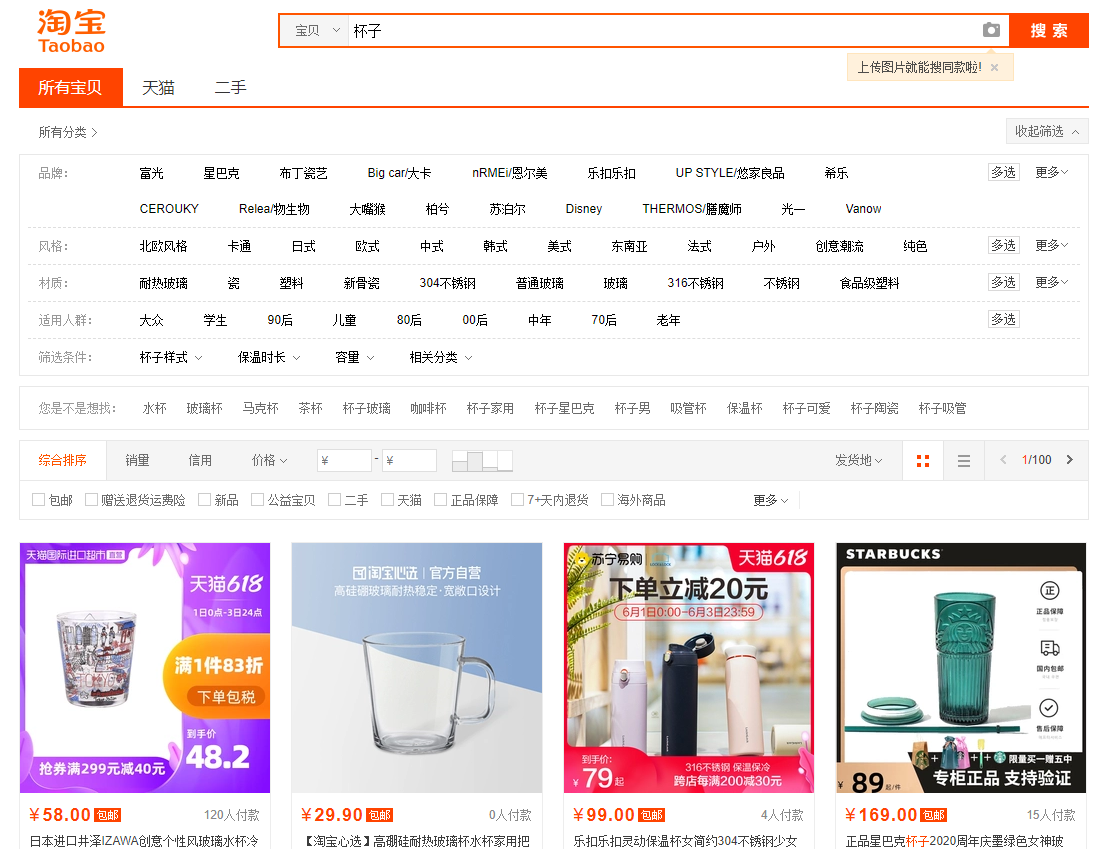Check 7+天内退货 checkbox

[x=517, y=500]
